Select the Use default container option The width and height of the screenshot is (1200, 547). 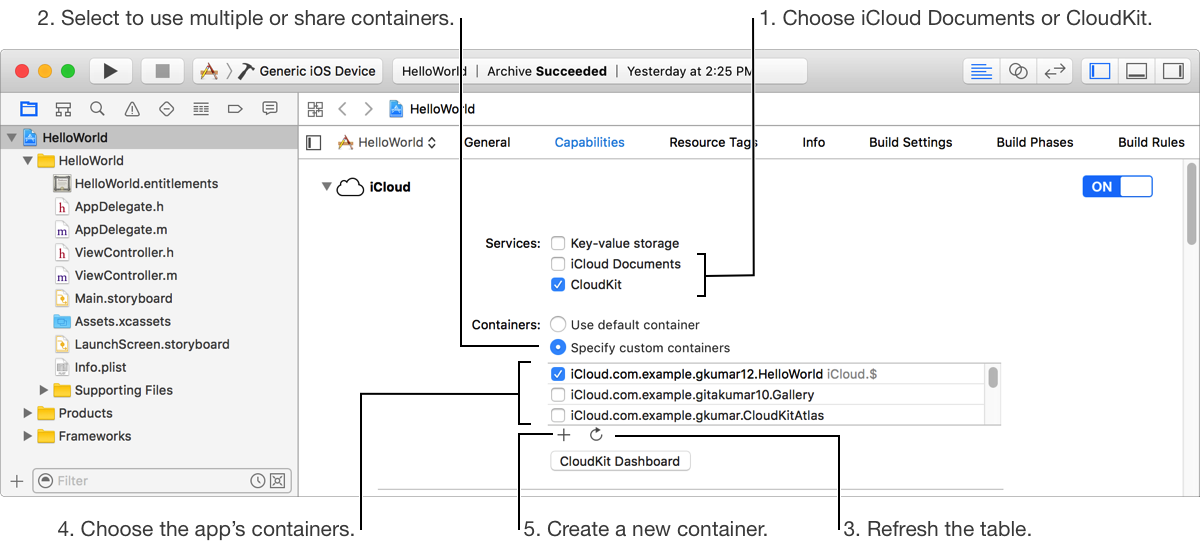coord(558,325)
